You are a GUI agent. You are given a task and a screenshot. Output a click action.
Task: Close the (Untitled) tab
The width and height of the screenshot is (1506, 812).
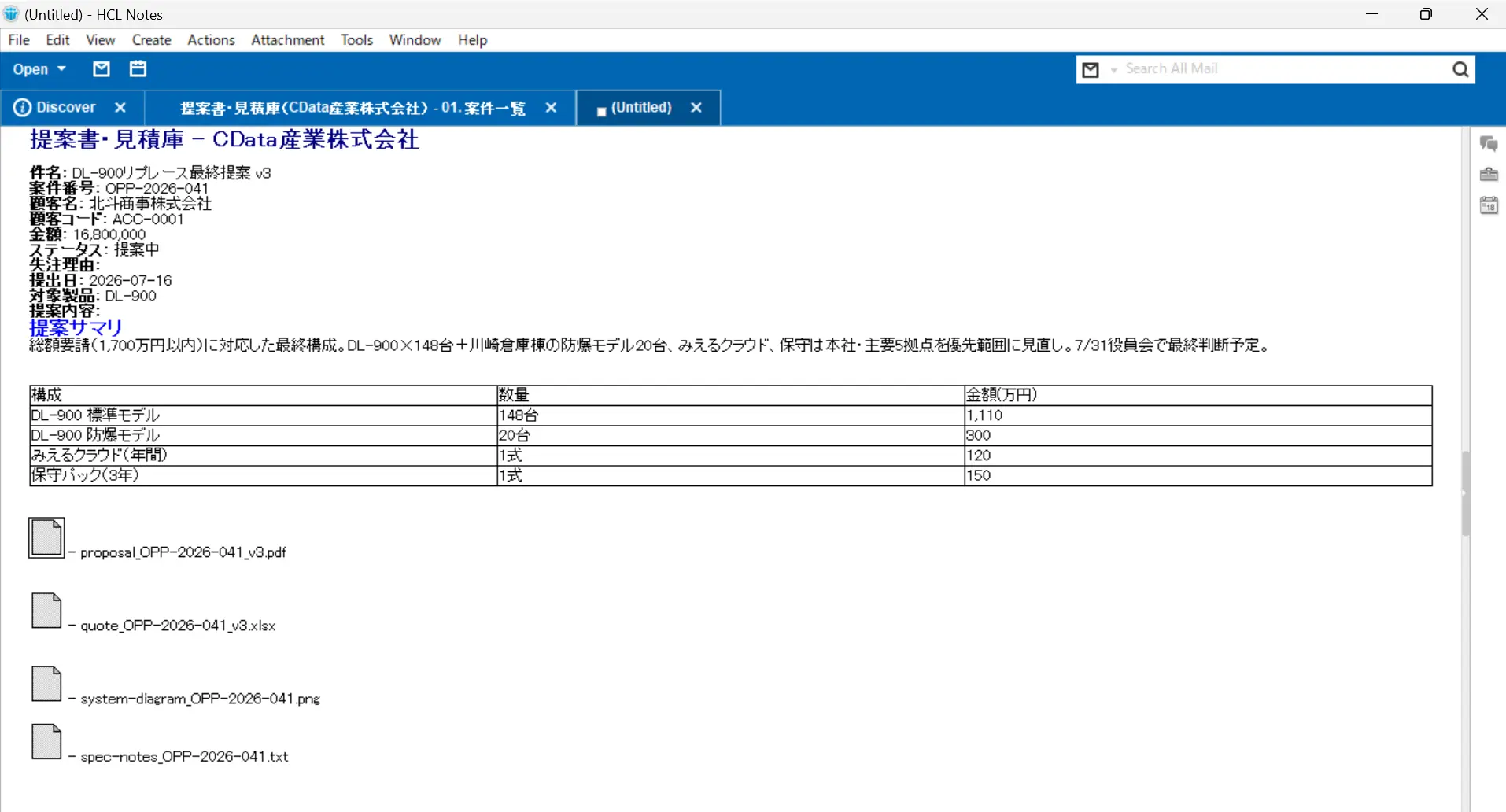click(x=696, y=108)
